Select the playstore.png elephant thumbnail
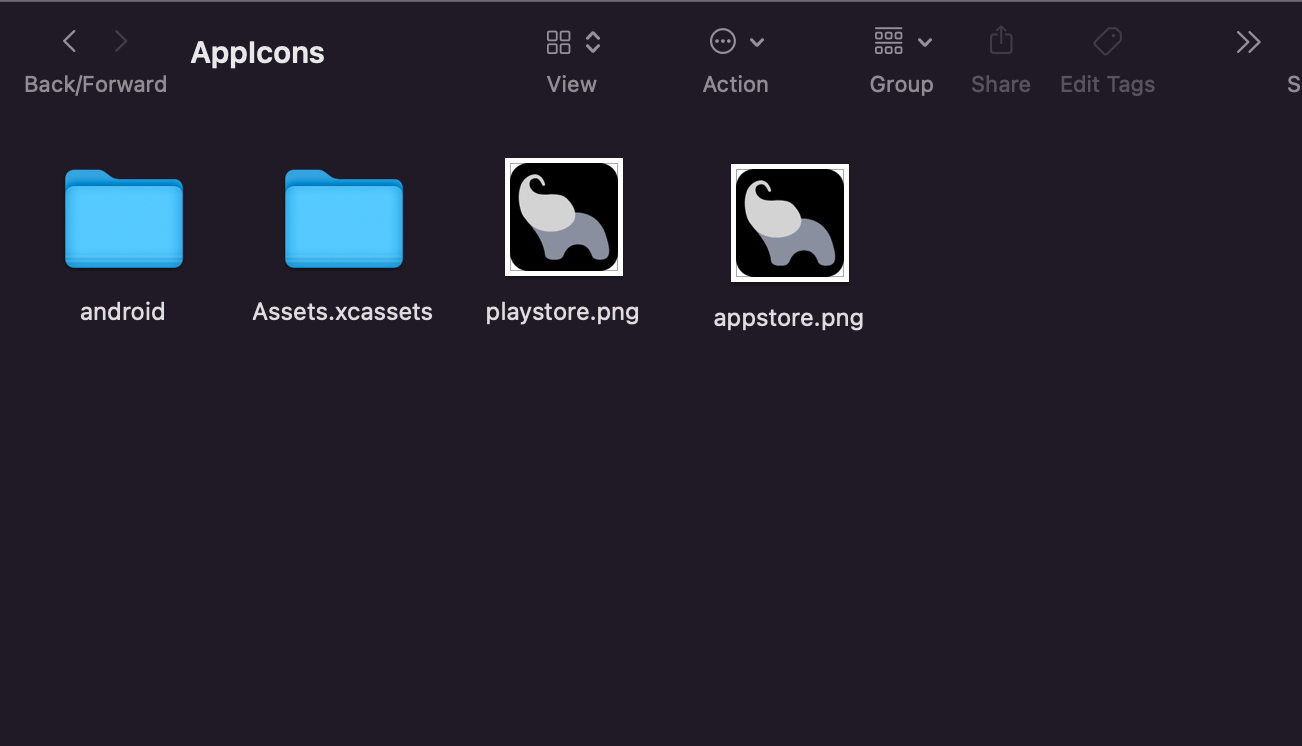The image size is (1302, 746). coord(563,217)
